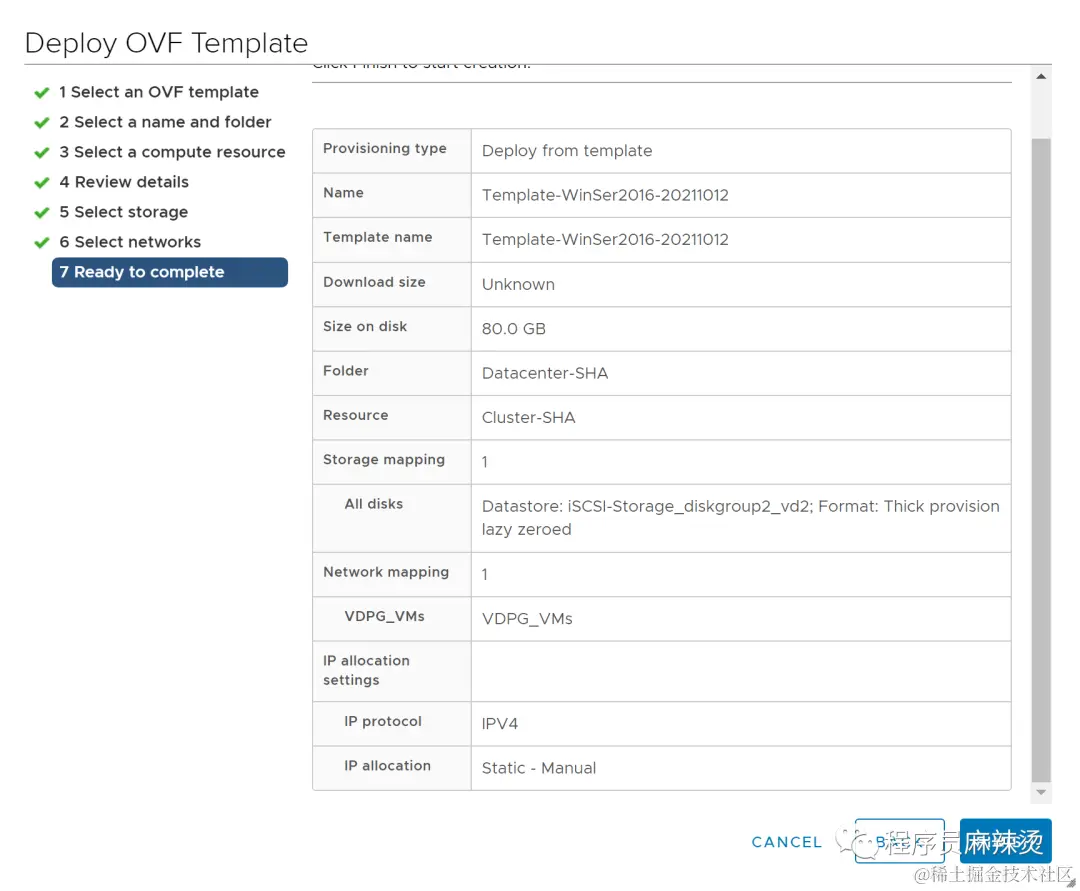
Task: Click the scrollbar down arrow
Action: point(1041,793)
